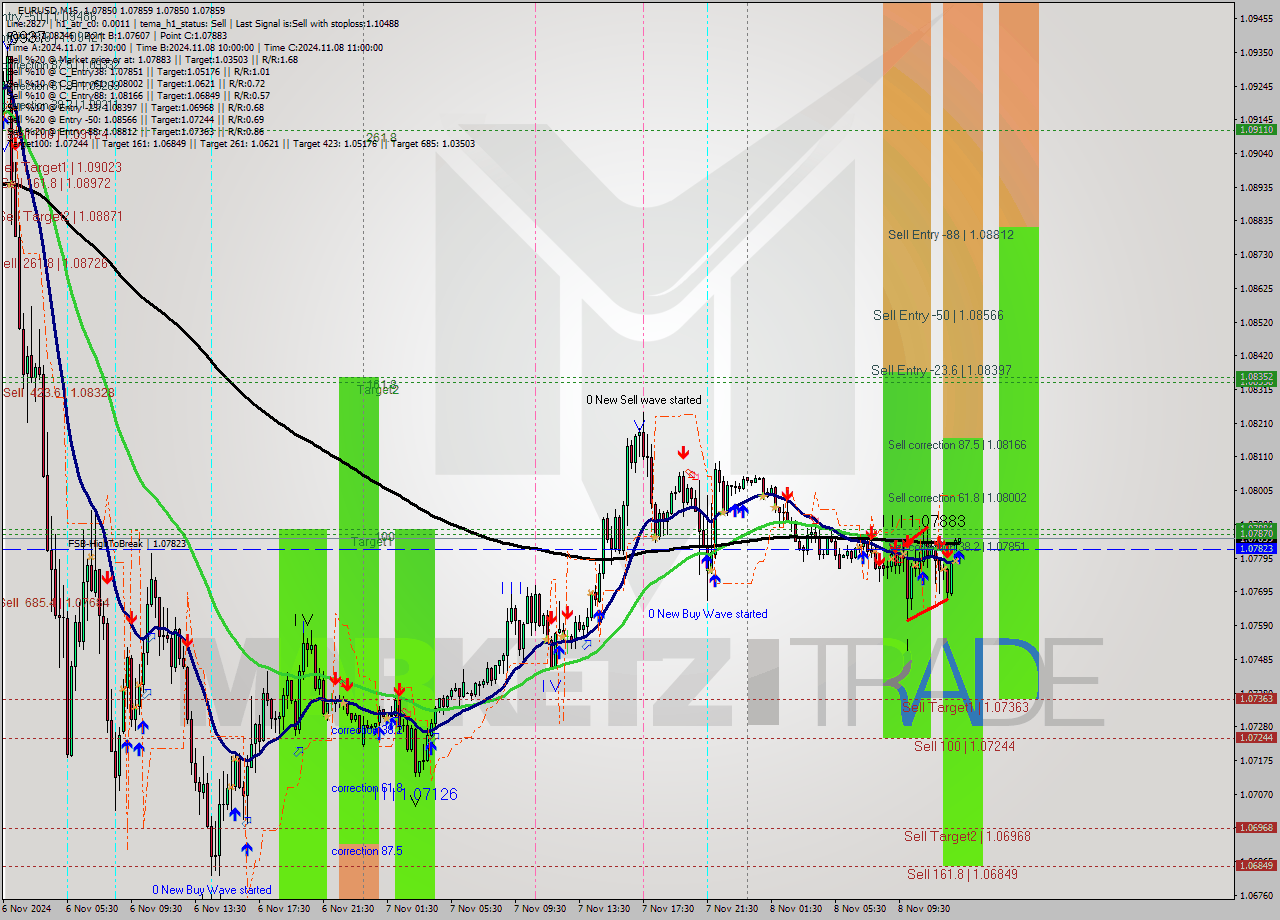Click the '8 Nov 09:30' time axis label
The height and width of the screenshot is (920, 1280).
pyautogui.click(x=925, y=909)
